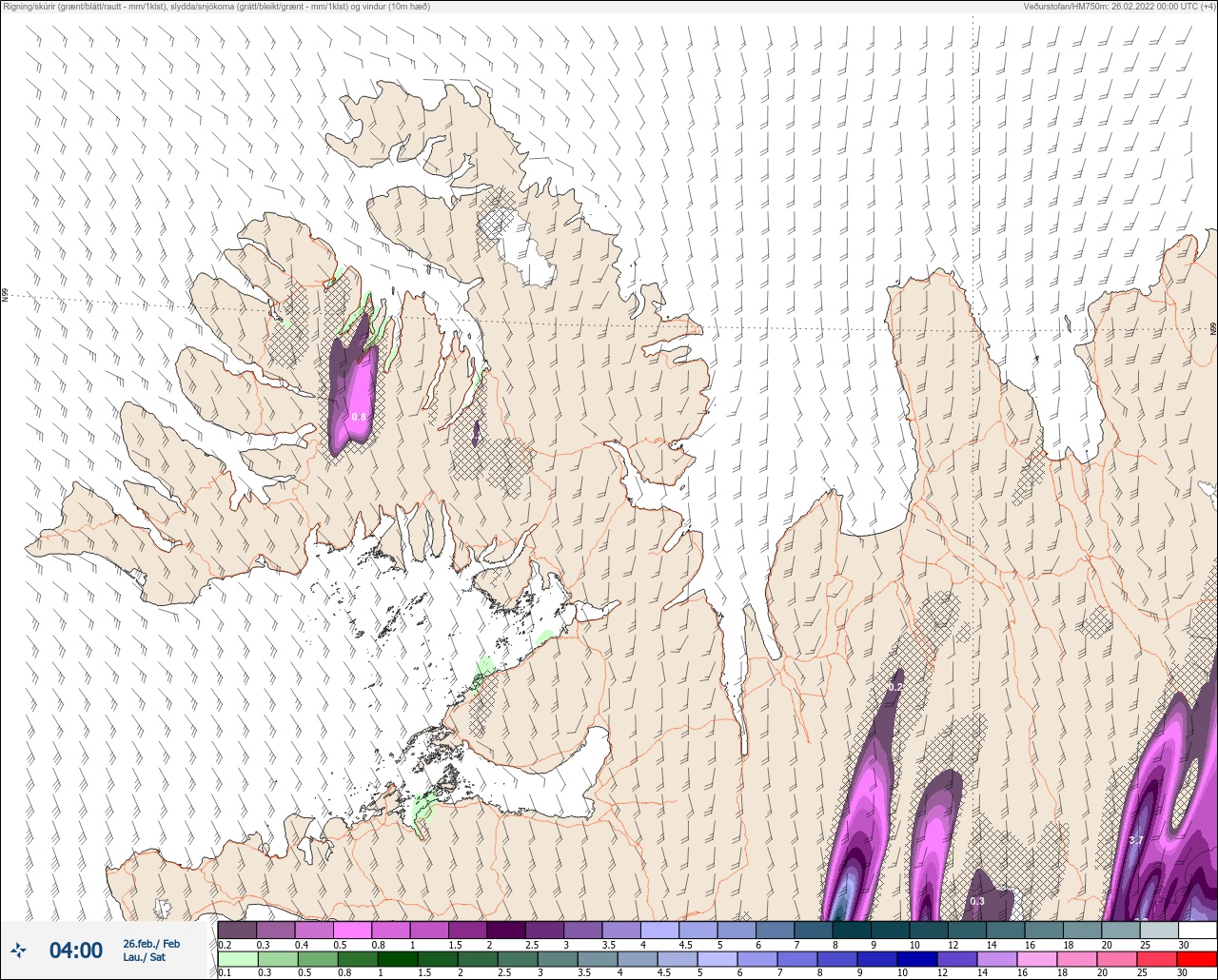Click the '26.feb./ Feb' date label

tap(151, 943)
